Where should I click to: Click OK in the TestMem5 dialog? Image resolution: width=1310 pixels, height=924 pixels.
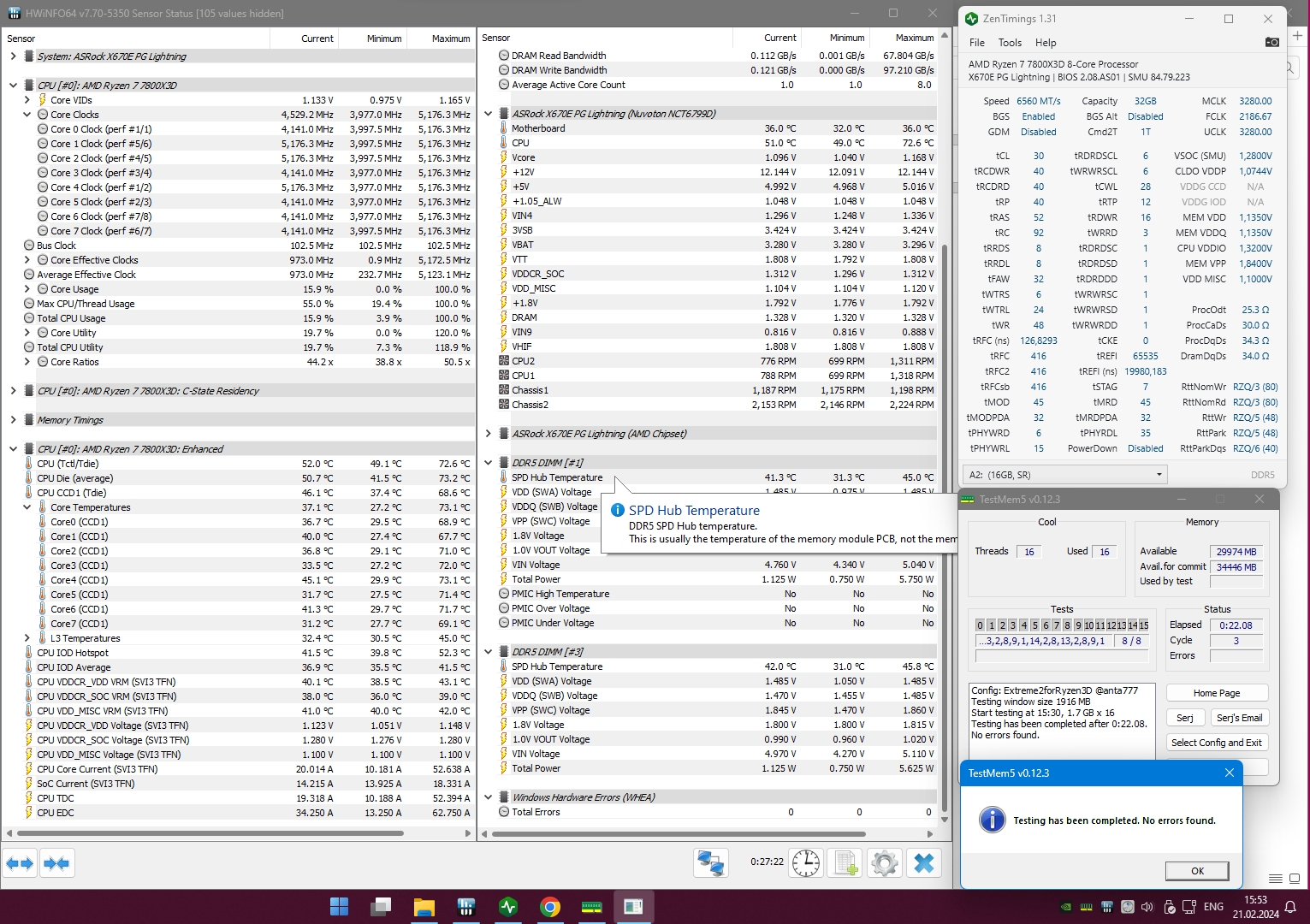1197,871
